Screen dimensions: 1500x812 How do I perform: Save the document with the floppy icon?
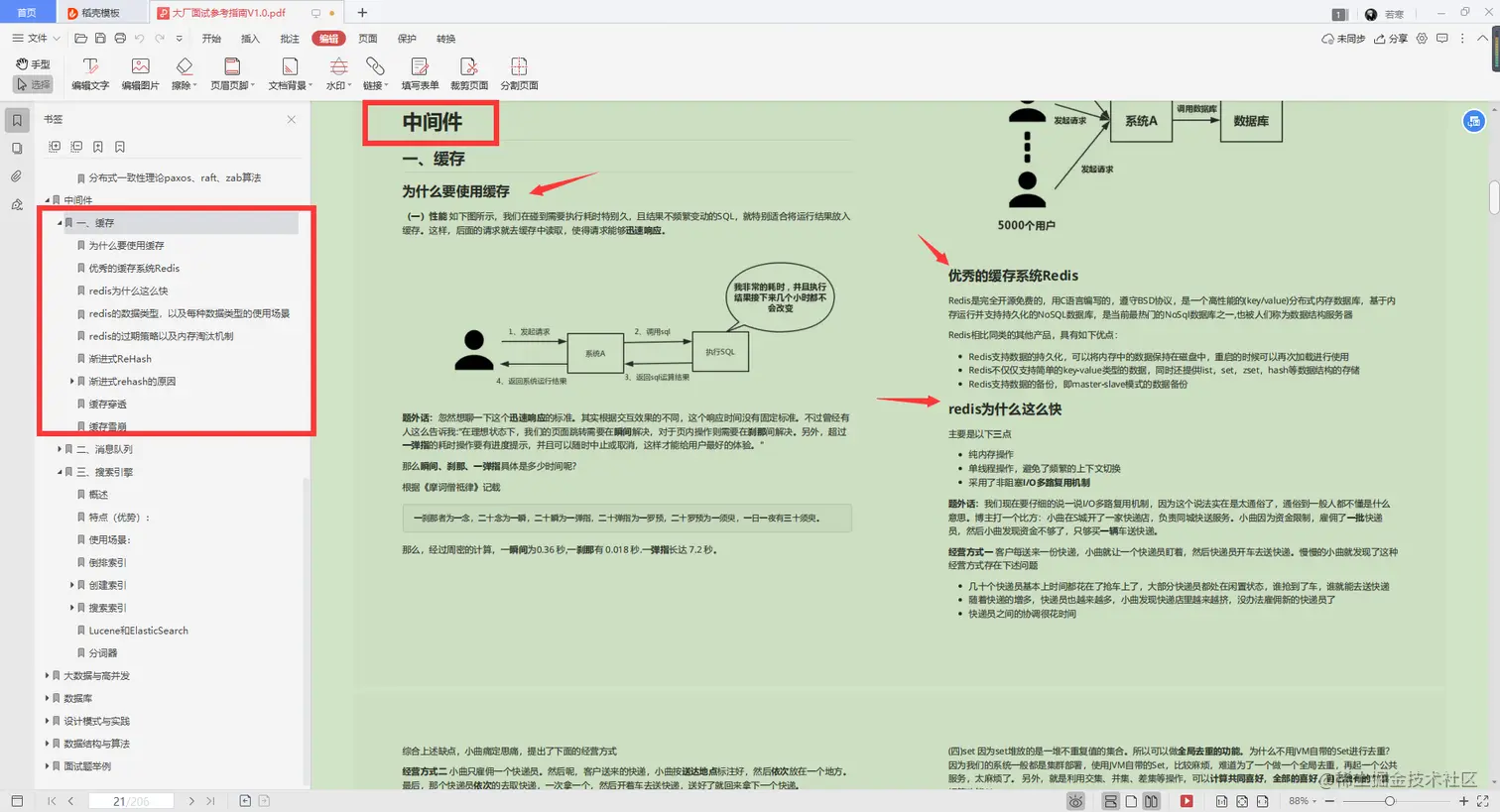[100, 39]
